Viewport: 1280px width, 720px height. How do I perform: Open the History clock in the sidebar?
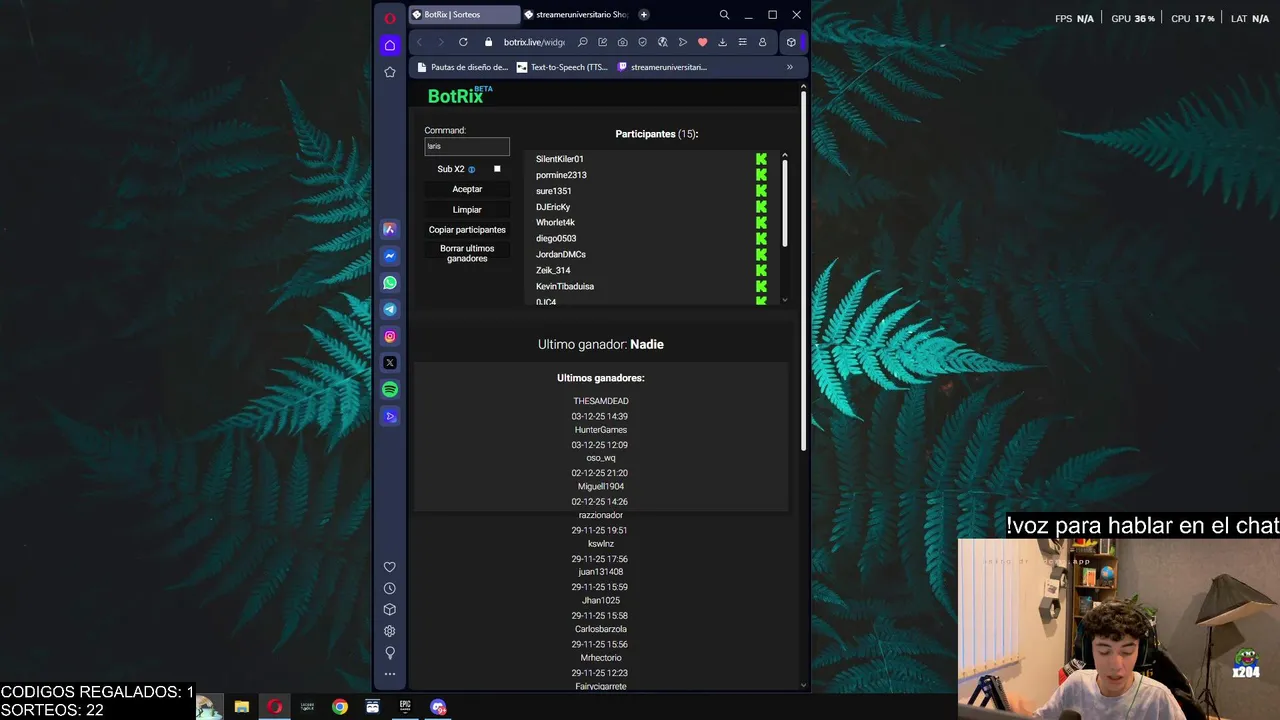click(x=390, y=588)
